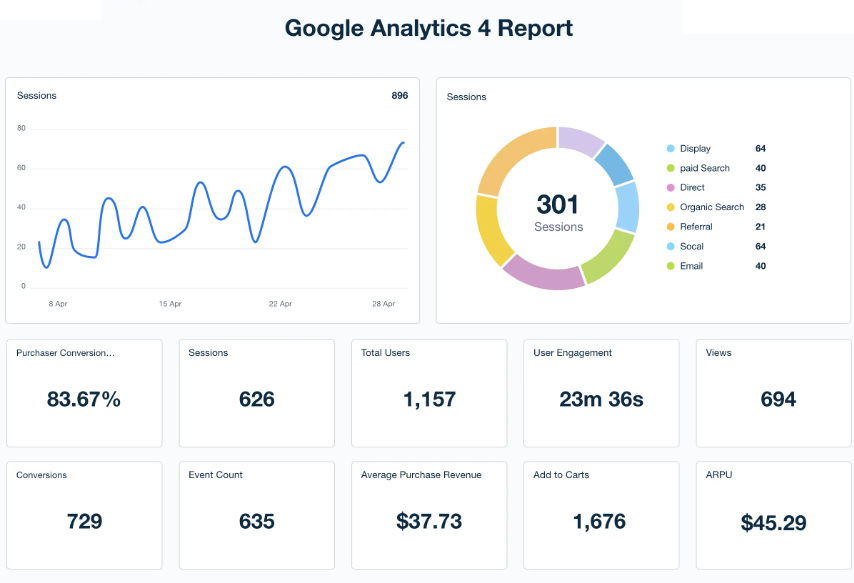Click the Email legend color dot
Screen dimensions: 854x583
(x=670, y=266)
